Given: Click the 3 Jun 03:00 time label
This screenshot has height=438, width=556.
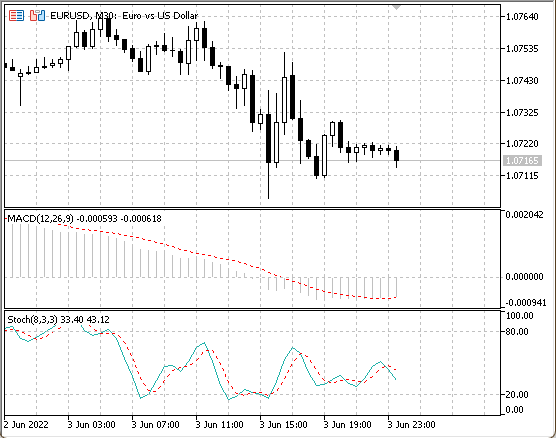Looking at the screenshot, I should [x=91, y=425].
